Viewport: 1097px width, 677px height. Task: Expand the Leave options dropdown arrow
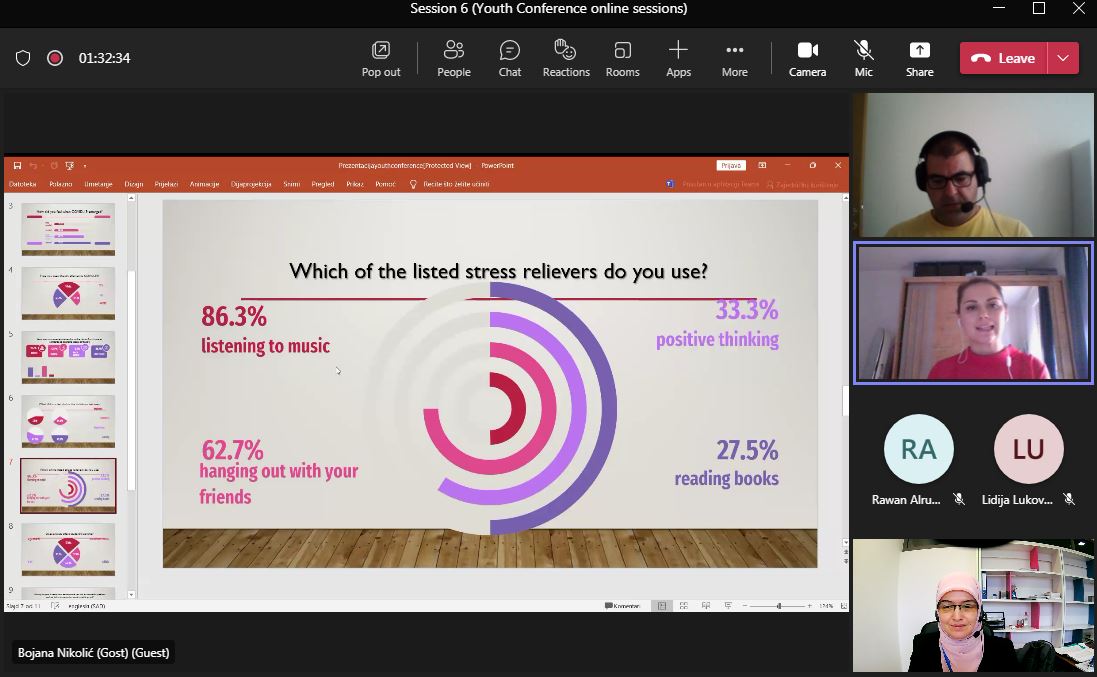point(1062,58)
